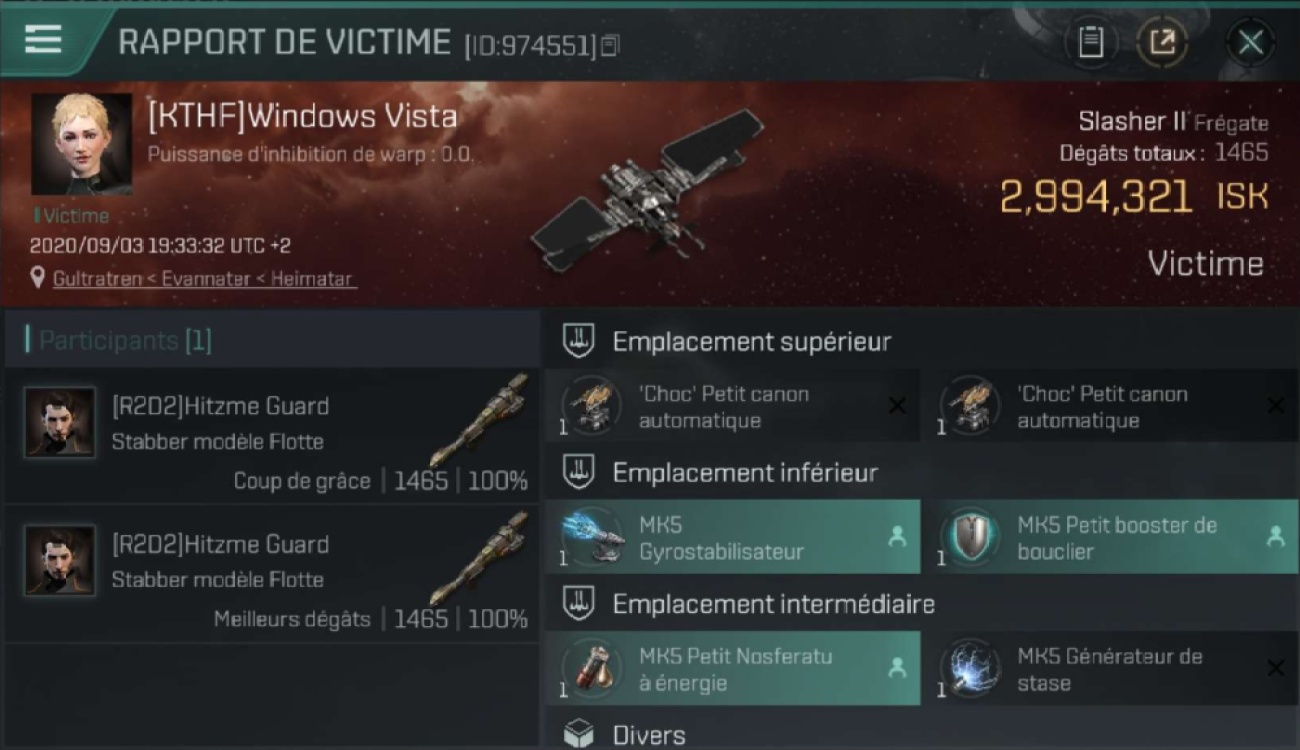Select the MK5 Petit booster de bouclier

(x=1111, y=537)
